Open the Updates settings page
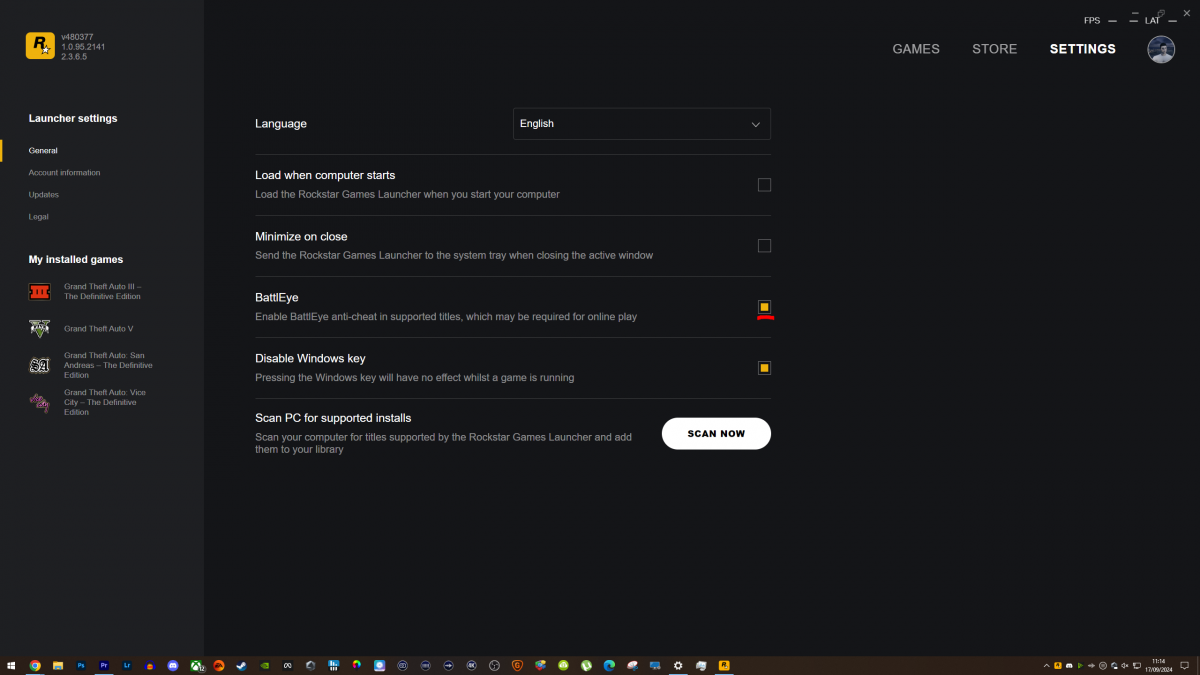1200x675 pixels. [x=43, y=194]
